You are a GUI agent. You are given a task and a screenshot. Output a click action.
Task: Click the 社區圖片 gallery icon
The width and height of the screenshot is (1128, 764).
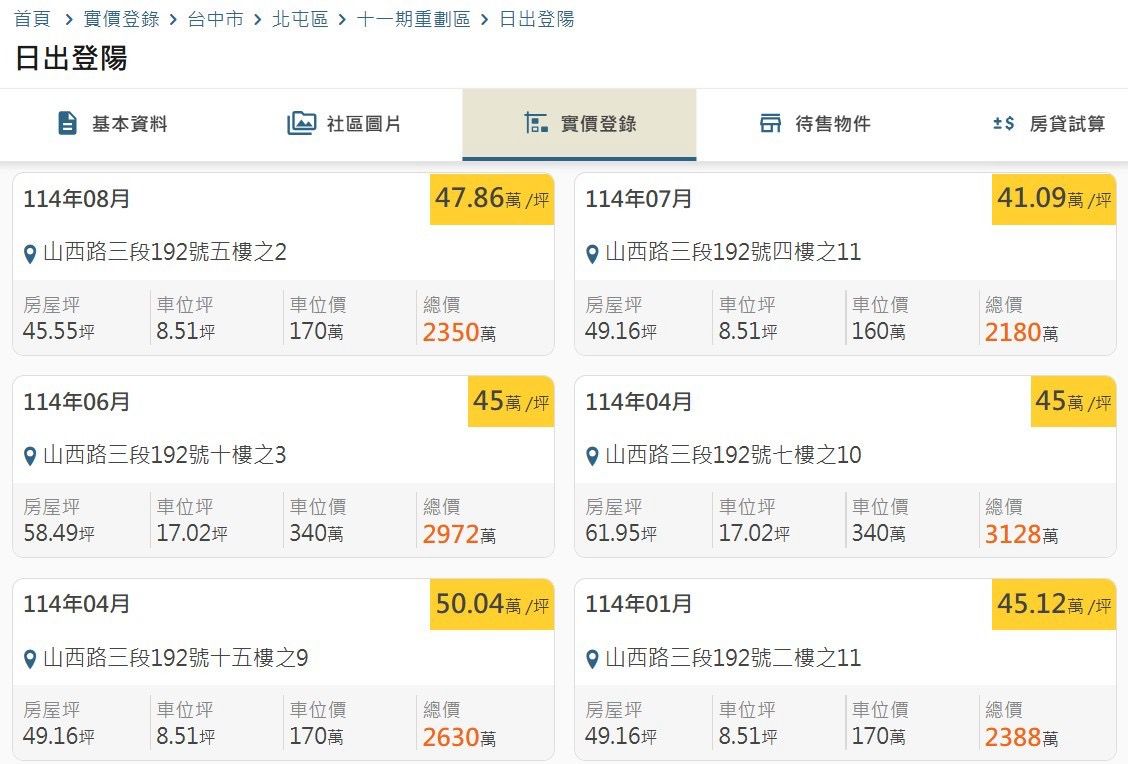pos(301,124)
